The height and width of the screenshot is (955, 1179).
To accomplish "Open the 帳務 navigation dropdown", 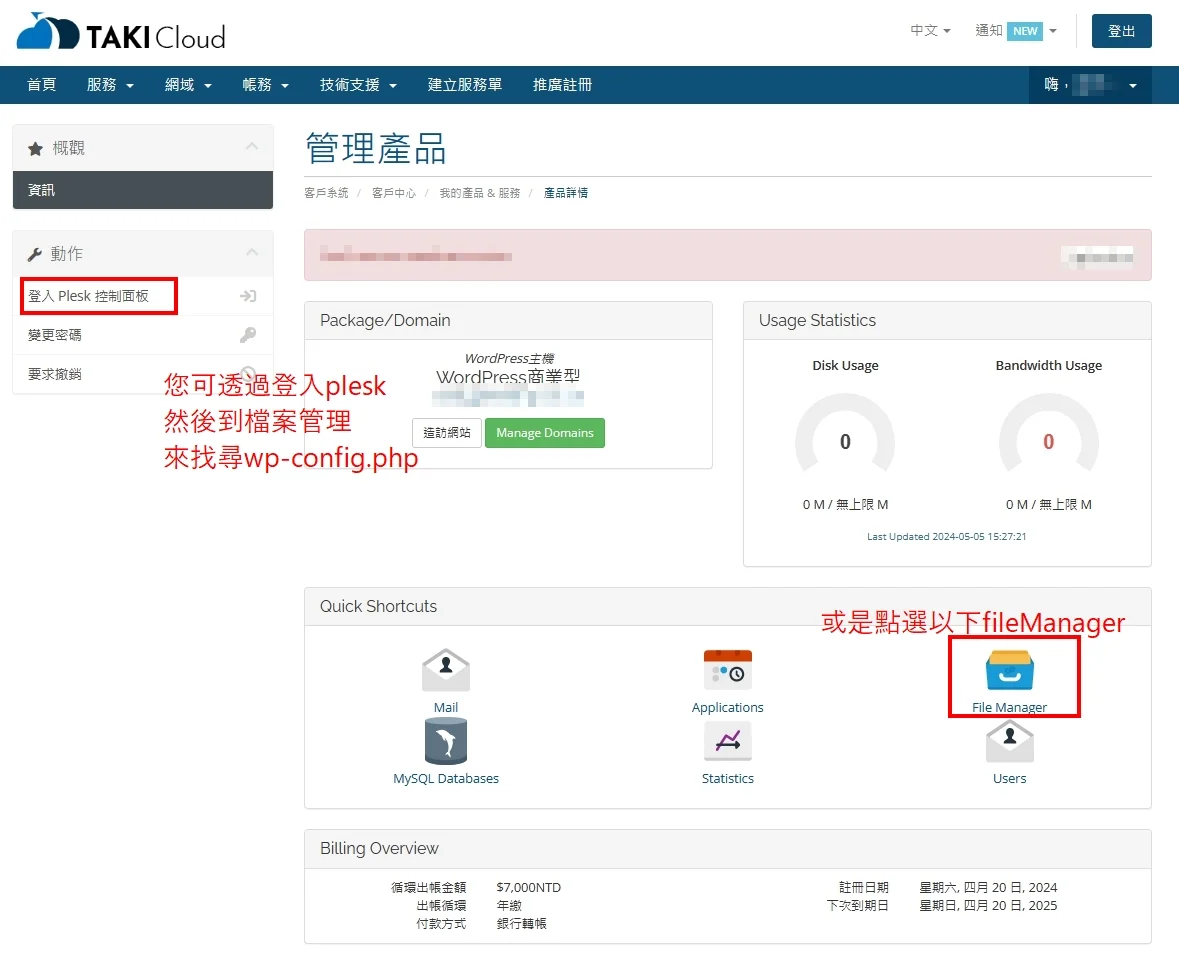I will point(265,85).
